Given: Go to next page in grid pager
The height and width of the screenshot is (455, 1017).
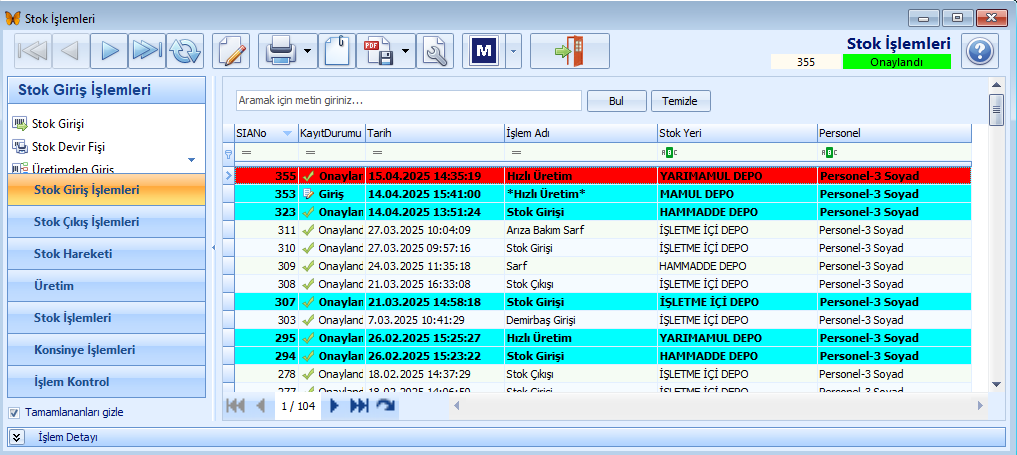Looking at the screenshot, I should (x=335, y=406).
